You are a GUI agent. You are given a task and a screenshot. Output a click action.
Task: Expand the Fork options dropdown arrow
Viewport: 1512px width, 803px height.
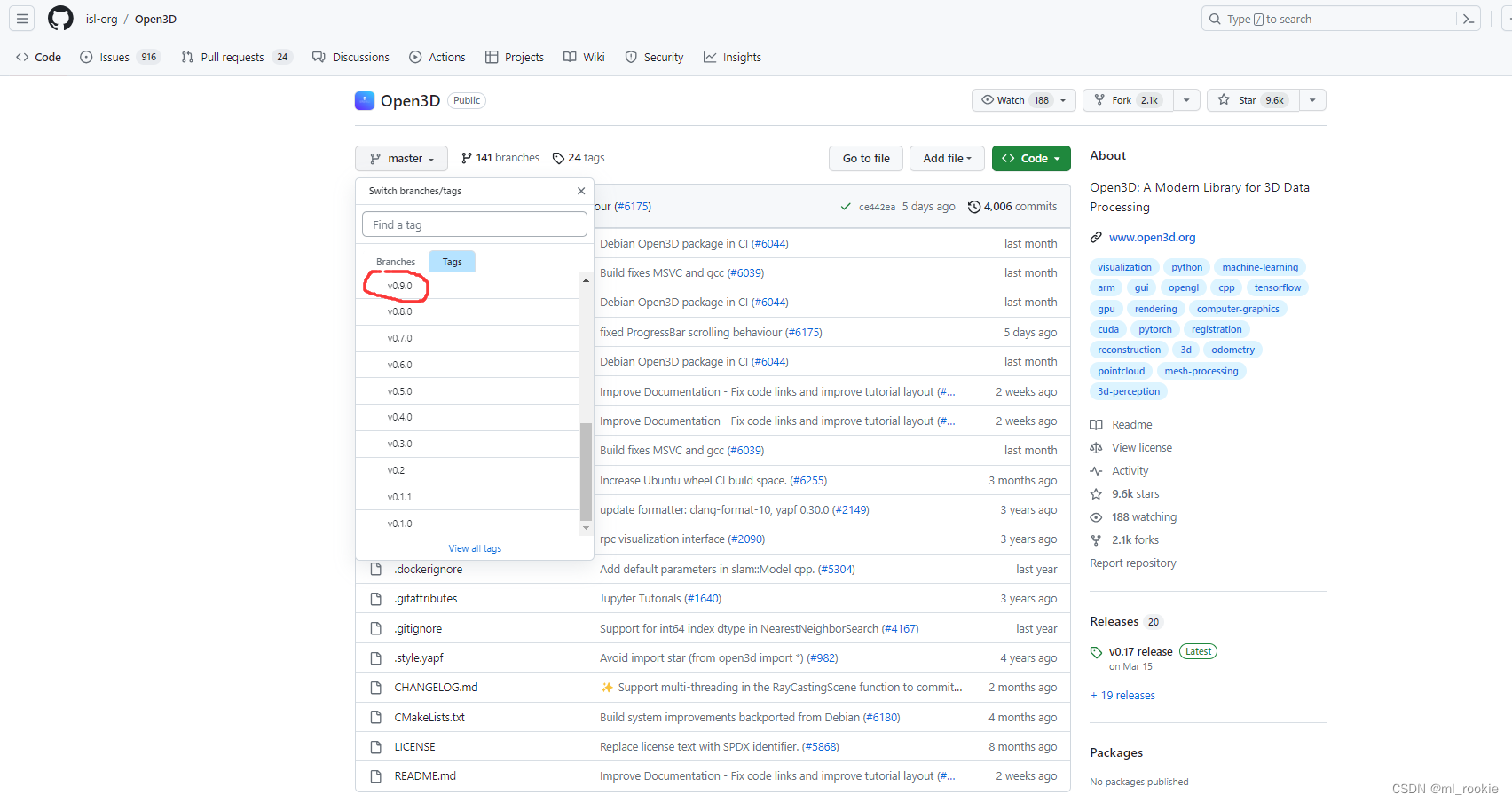(x=1186, y=100)
